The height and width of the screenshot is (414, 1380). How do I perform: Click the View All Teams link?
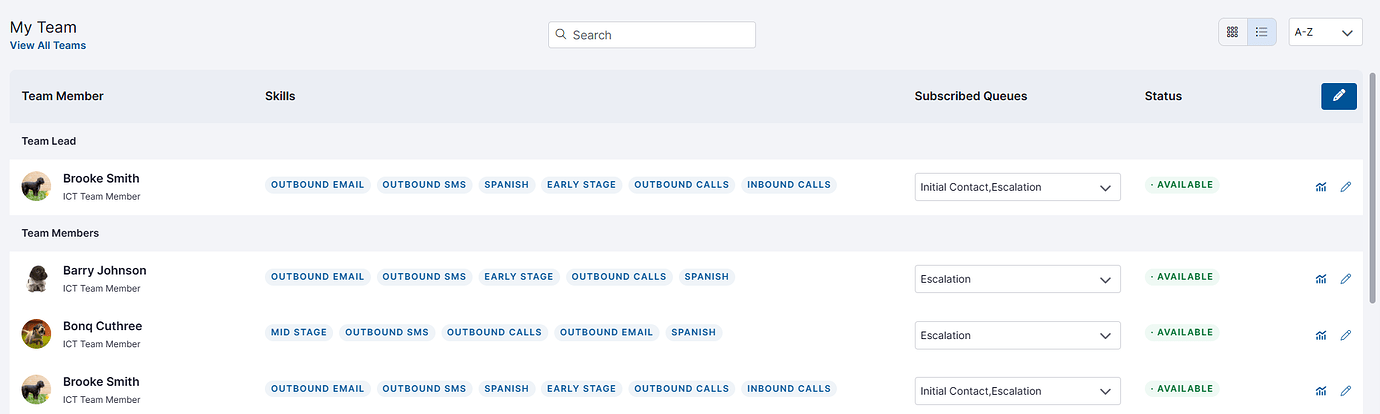pyautogui.click(x=48, y=45)
